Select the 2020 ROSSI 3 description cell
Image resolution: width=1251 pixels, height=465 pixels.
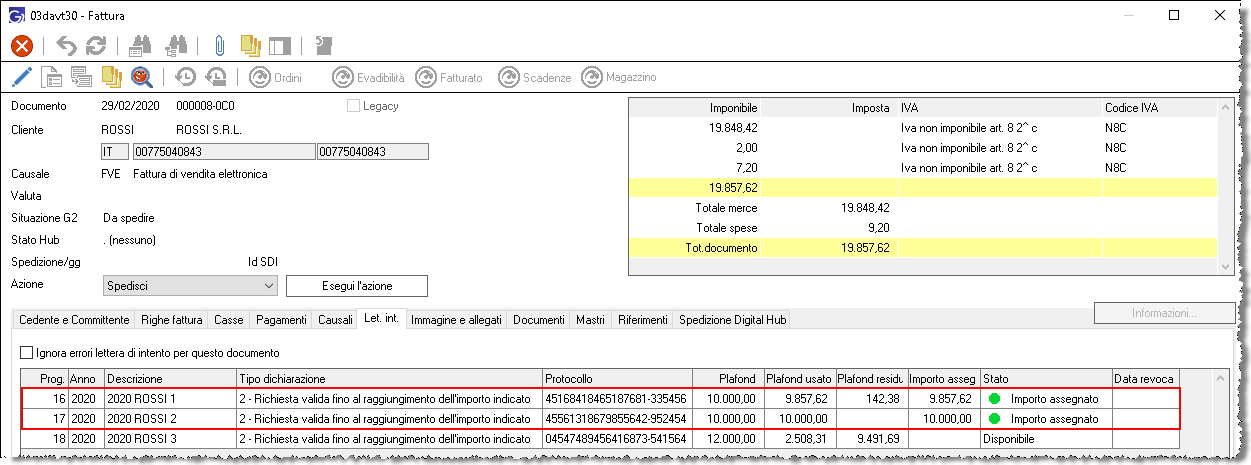click(170, 439)
